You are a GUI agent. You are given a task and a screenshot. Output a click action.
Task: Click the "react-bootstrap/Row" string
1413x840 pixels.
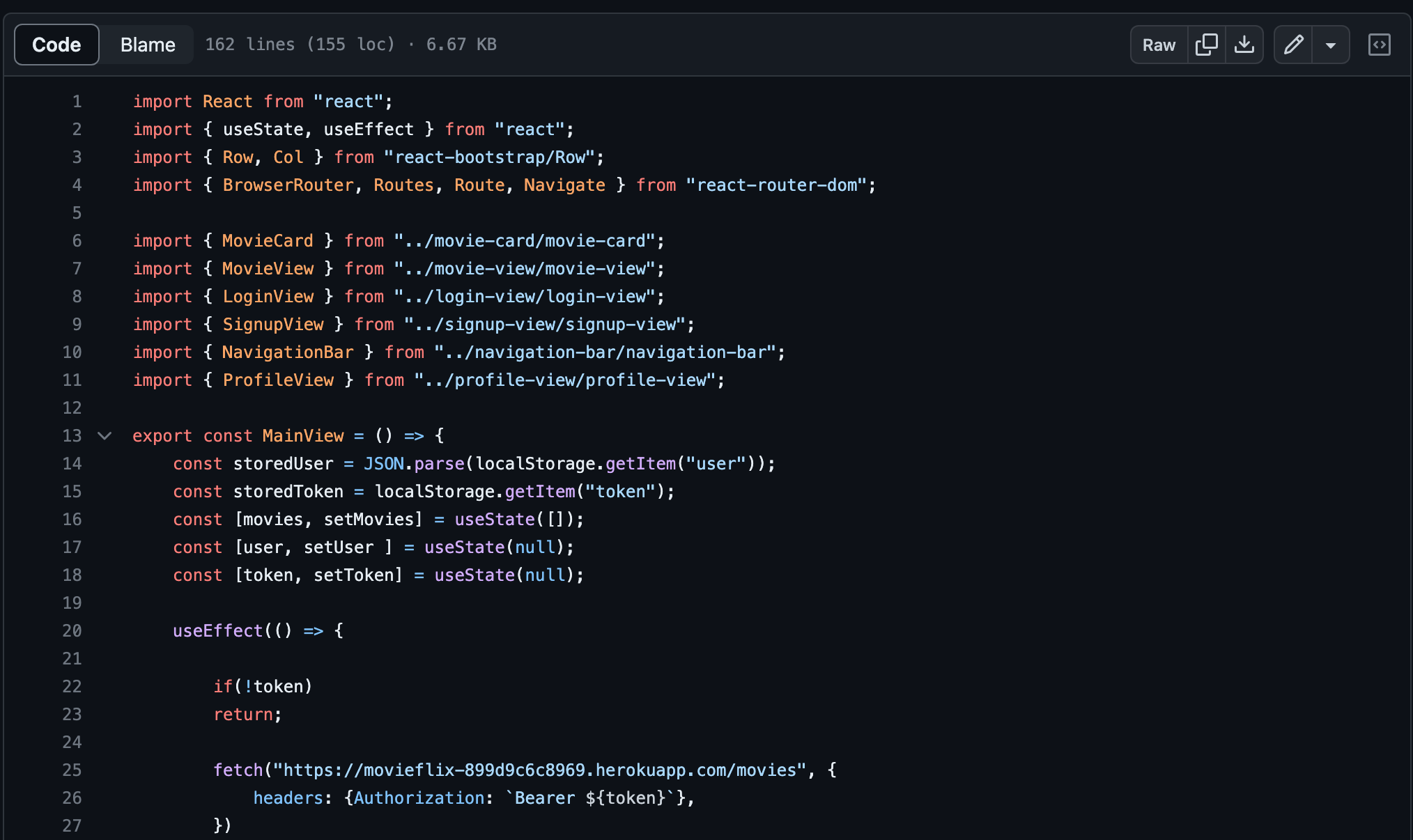tap(489, 157)
